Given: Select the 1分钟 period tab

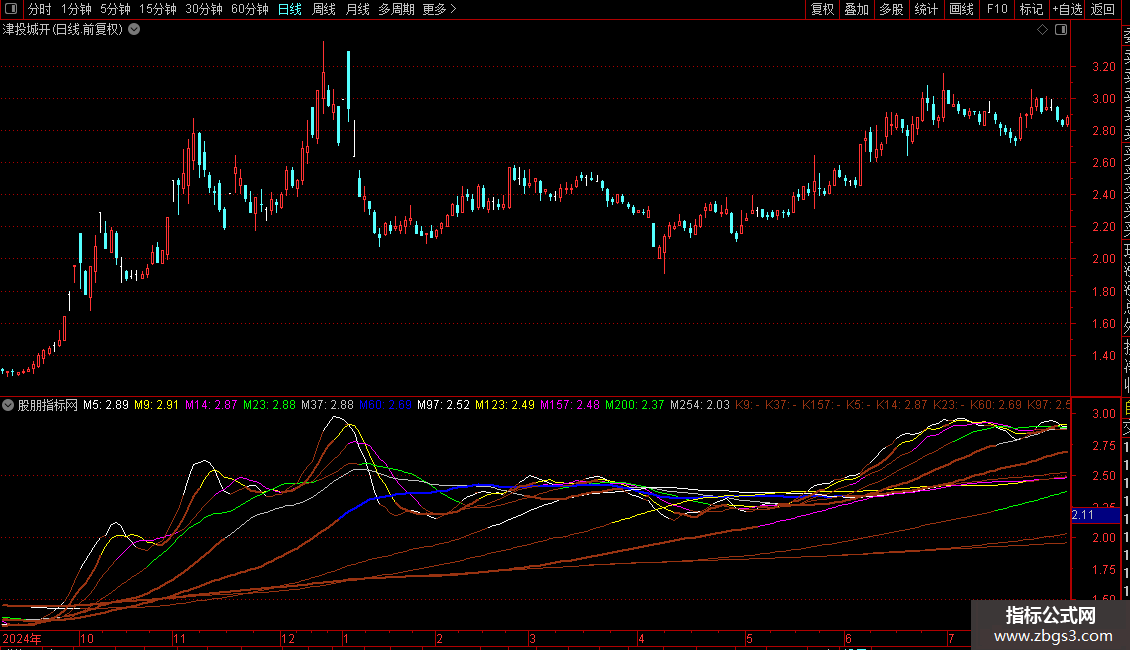Looking at the screenshot, I should [x=76, y=9].
